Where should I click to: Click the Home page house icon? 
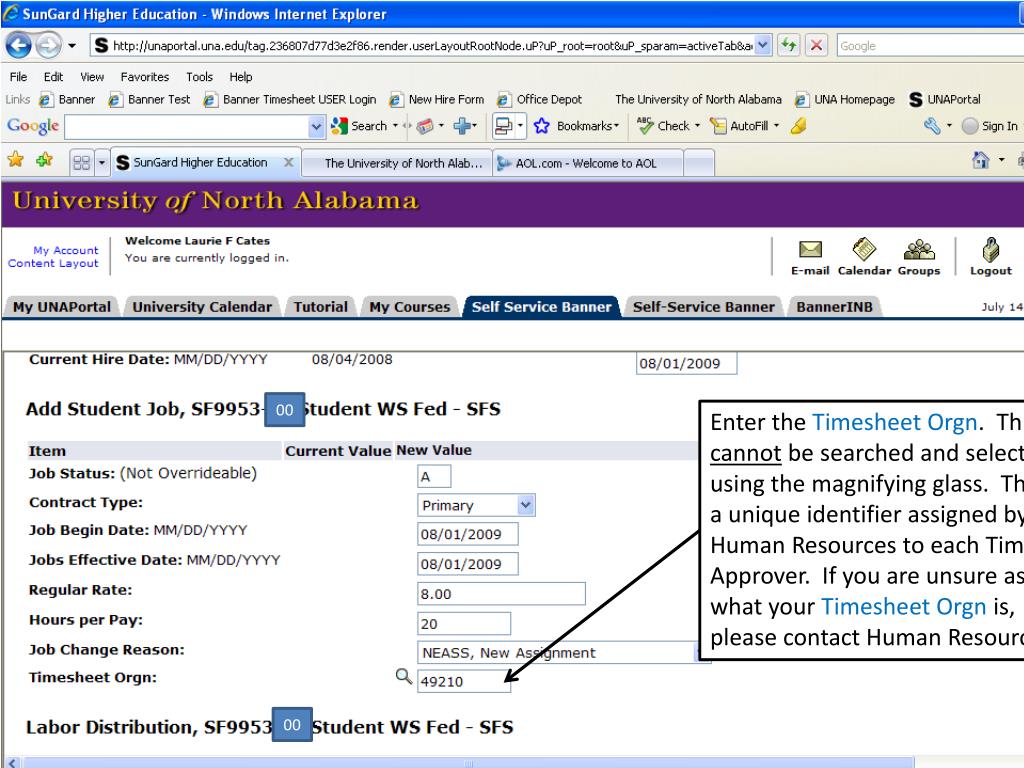(980, 160)
